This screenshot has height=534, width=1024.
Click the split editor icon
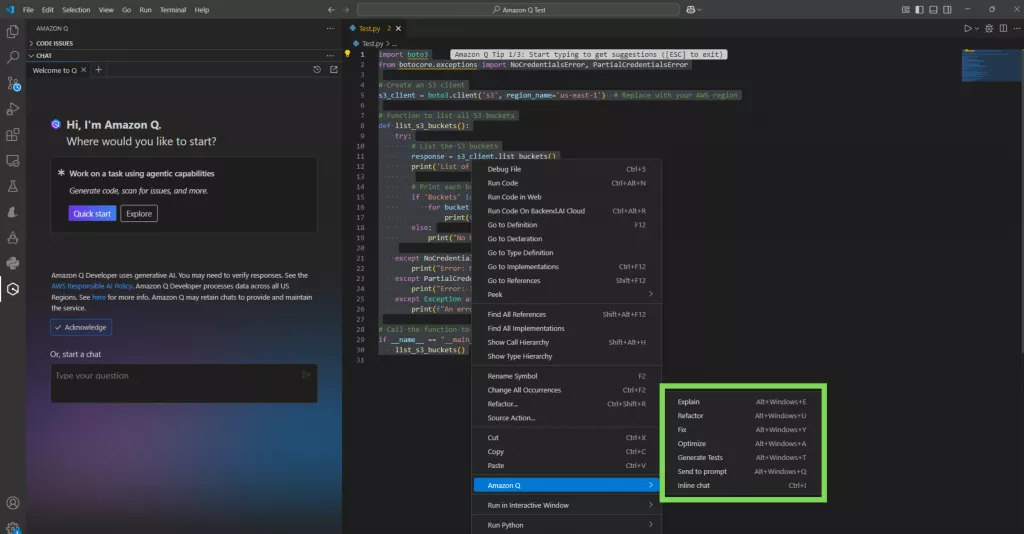click(x=1003, y=28)
